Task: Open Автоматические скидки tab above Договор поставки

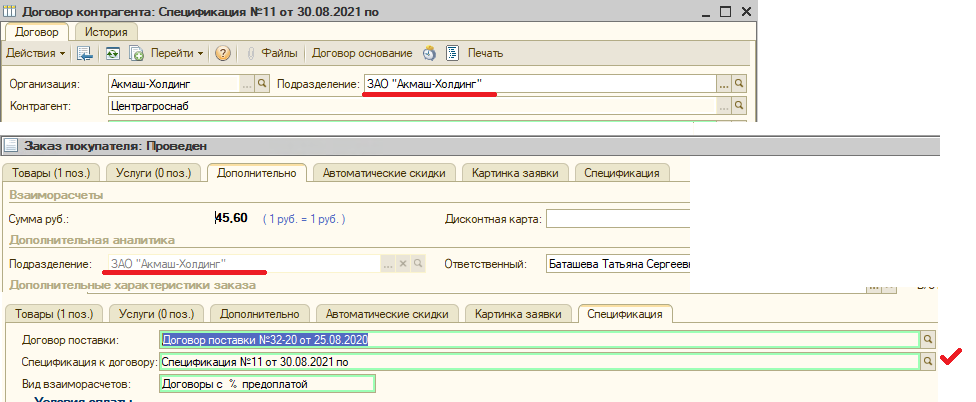Action: (387, 314)
